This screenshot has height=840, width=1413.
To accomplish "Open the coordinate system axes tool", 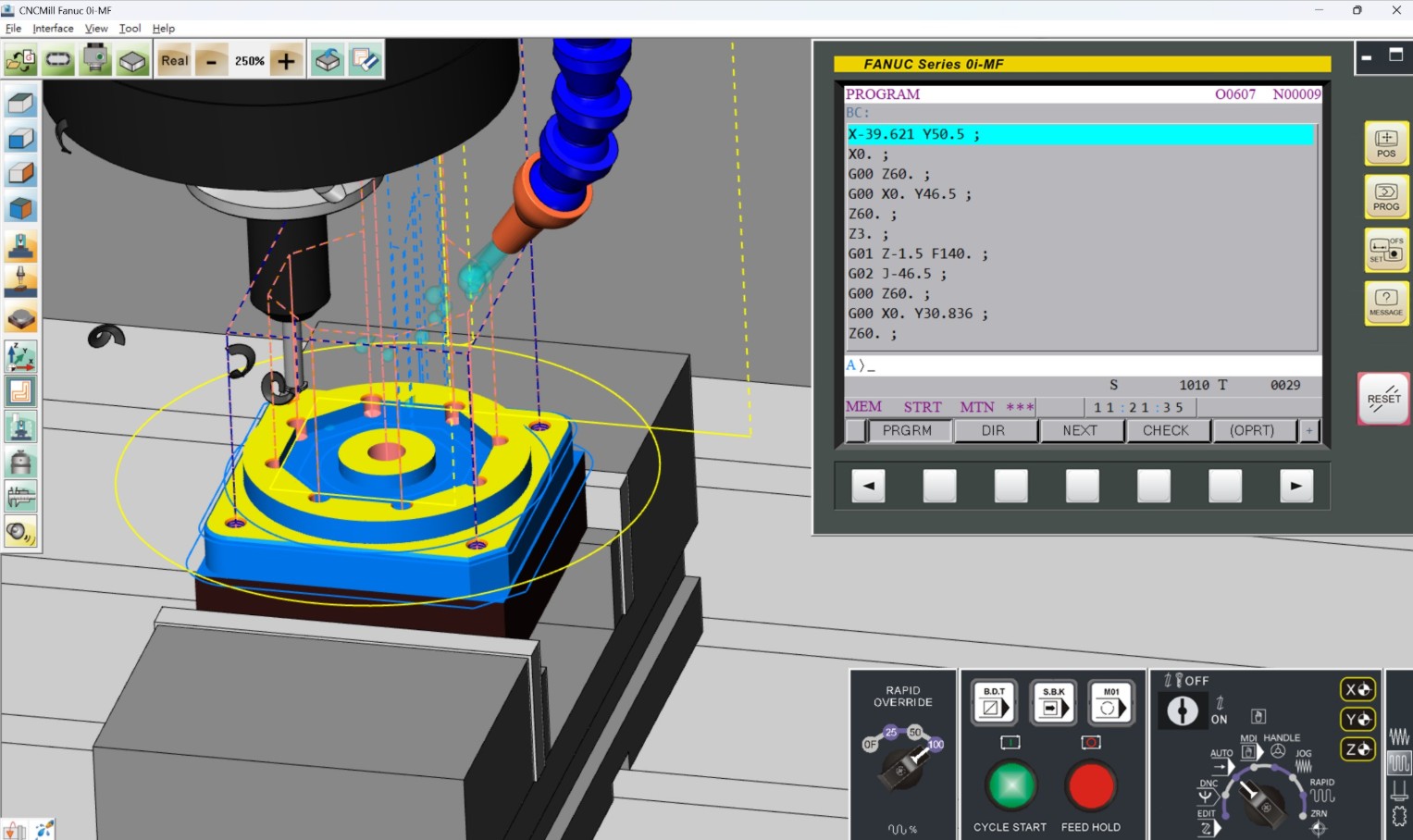I will click(20, 356).
